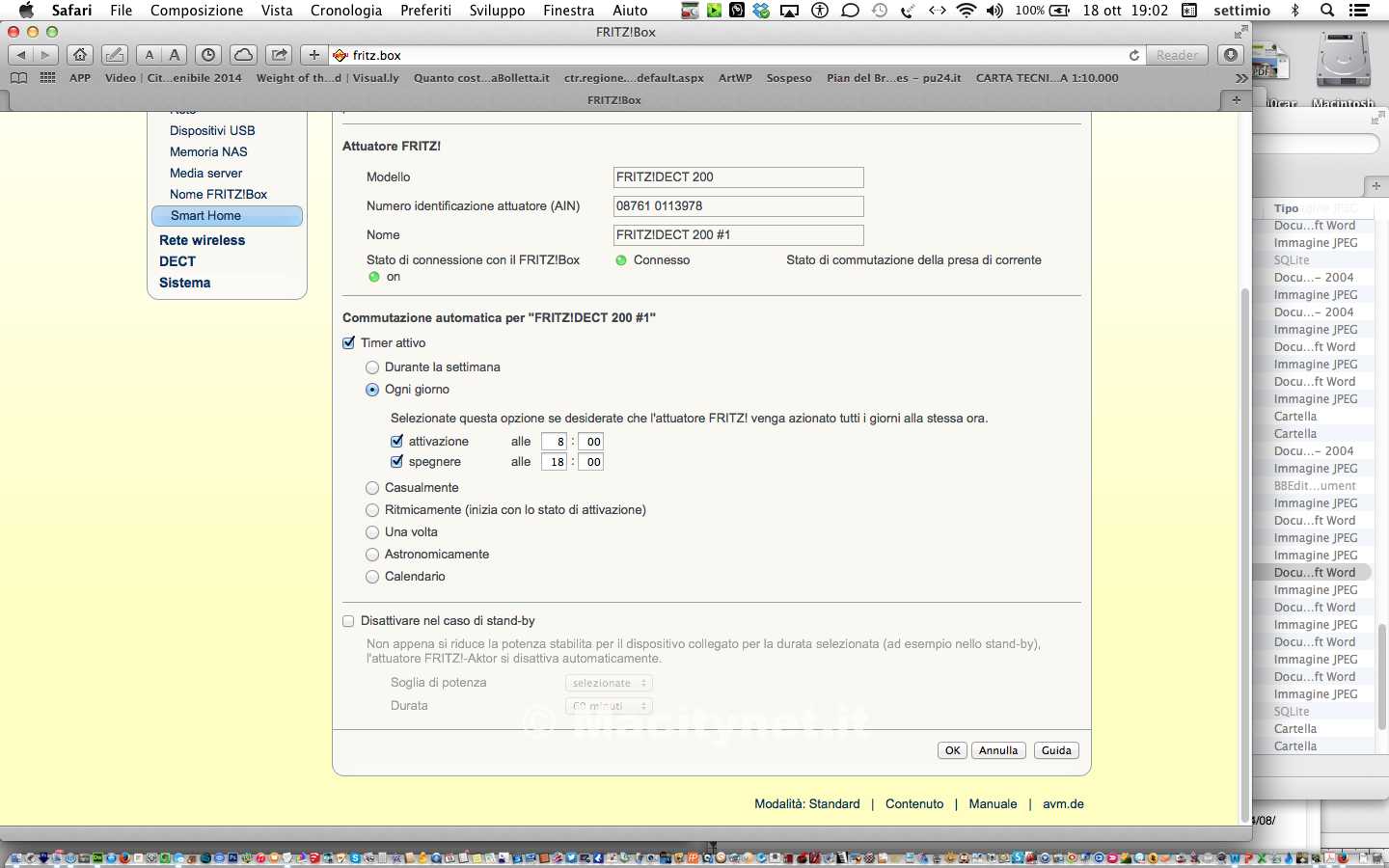Open the Apple menu
The height and width of the screenshot is (868, 1389).
[26, 11]
